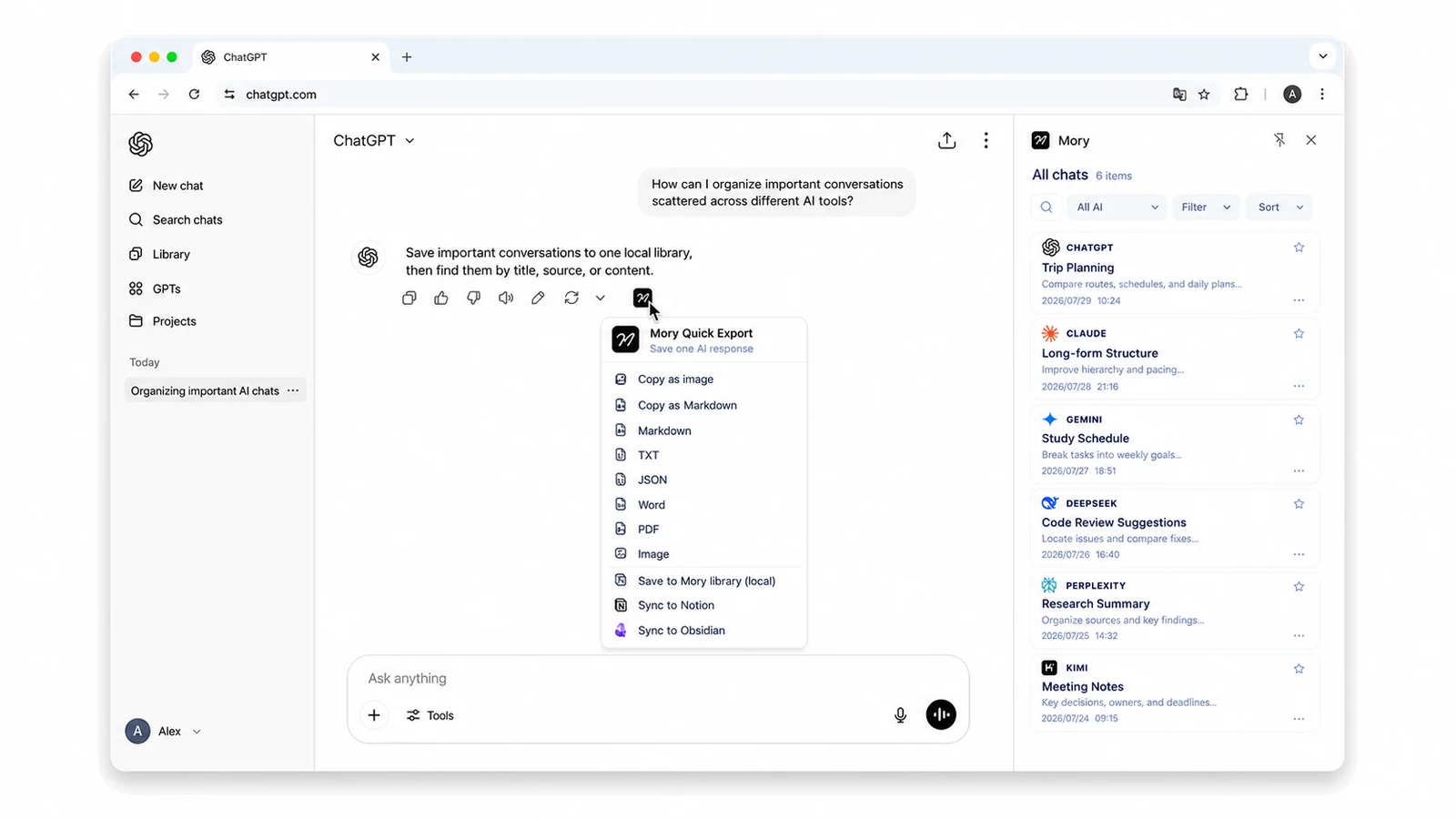Image resolution: width=1456 pixels, height=819 pixels.
Task: Click the search icon in the Mory panel
Action: coord(1046,207)
